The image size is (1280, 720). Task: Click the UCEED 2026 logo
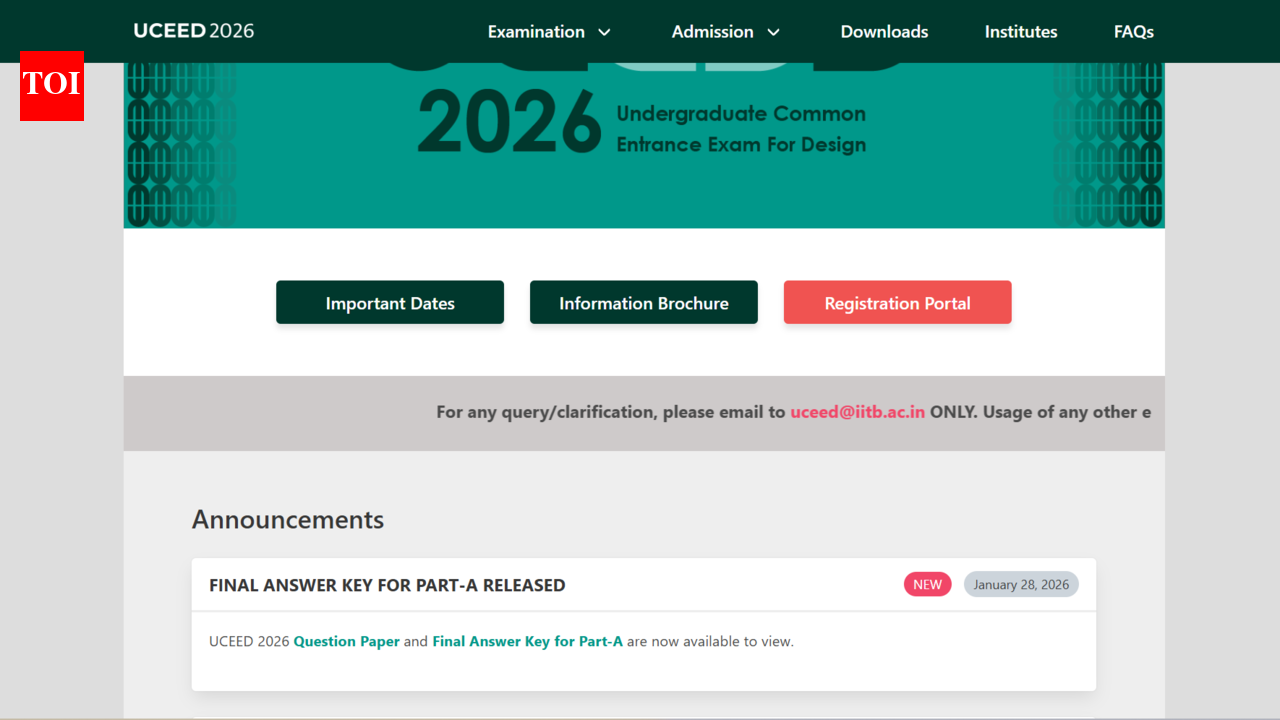pos(193,31)
